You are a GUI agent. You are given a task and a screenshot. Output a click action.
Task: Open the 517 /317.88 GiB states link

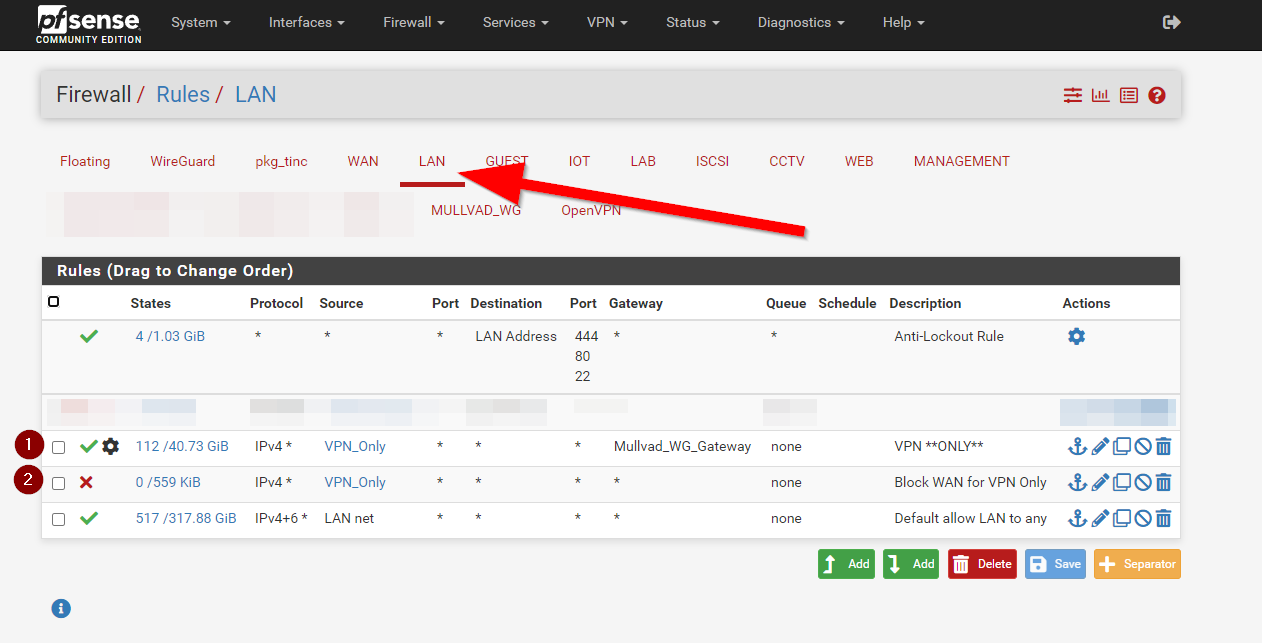pos(186,518)
